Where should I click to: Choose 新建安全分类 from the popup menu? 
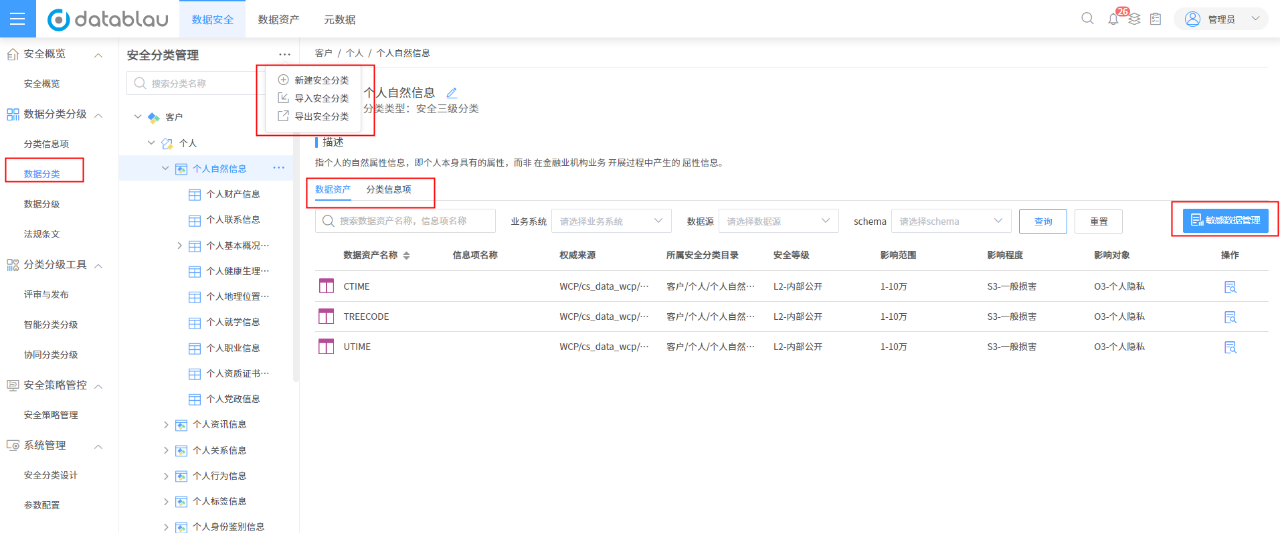click(x=313, y=80)
